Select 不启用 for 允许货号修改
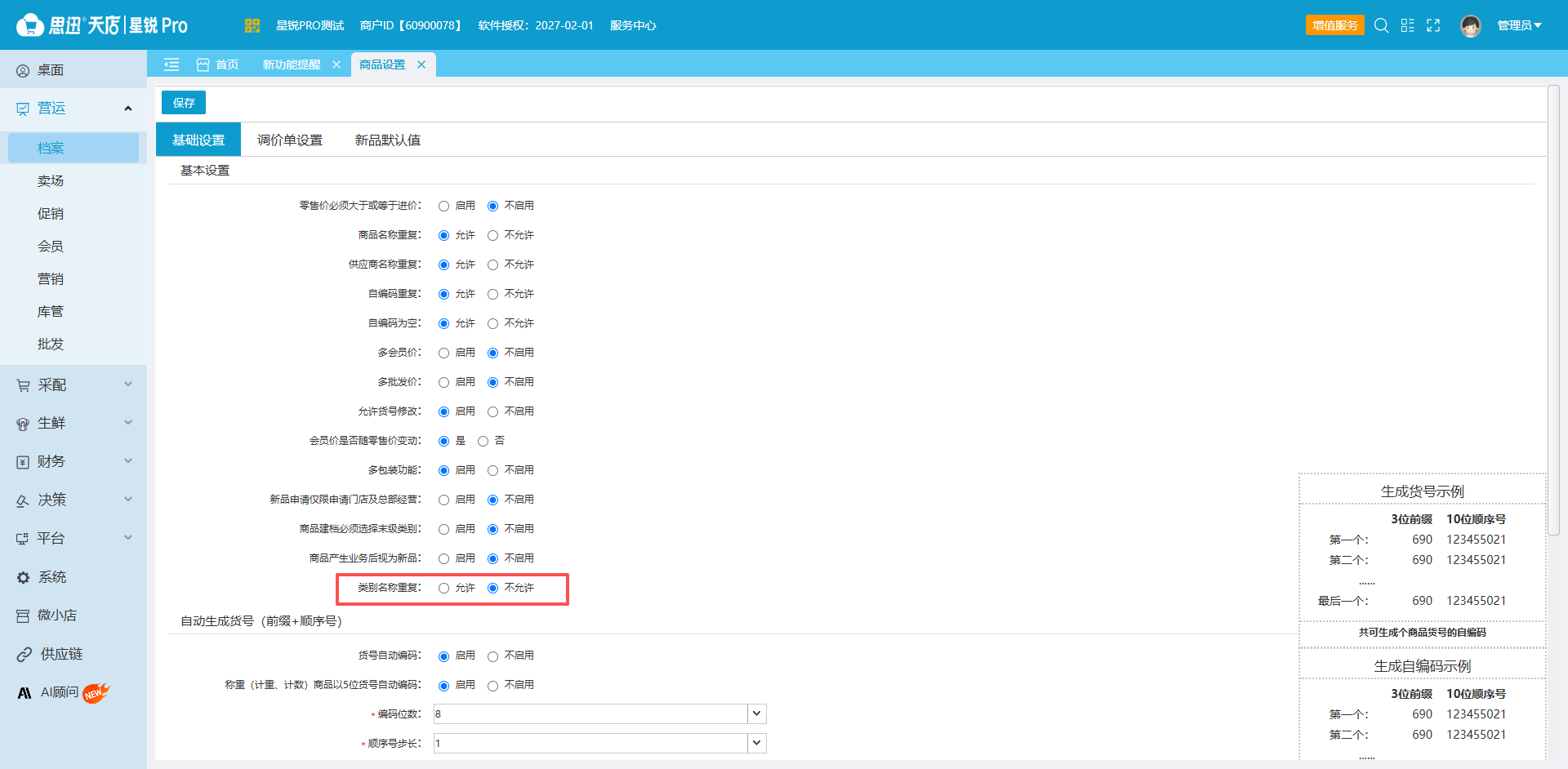The height and width of the screenshot is (769, 1568). click(492, 411)
